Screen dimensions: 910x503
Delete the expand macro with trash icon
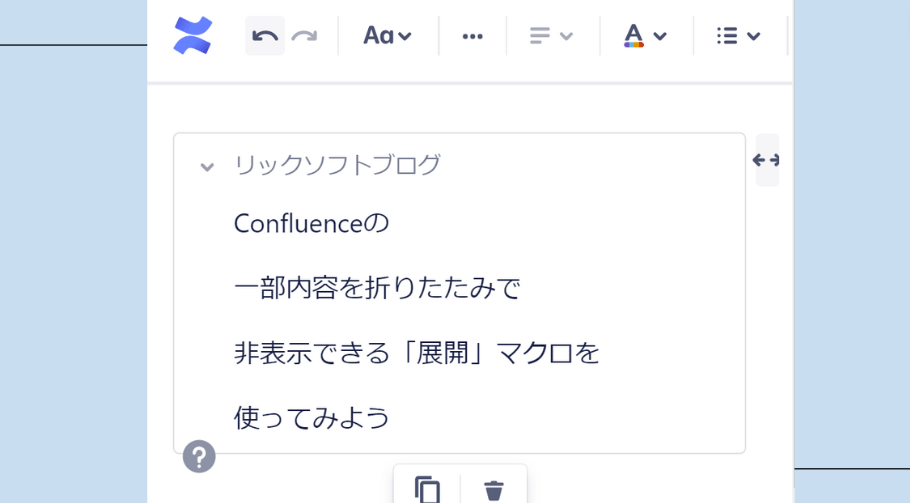(494, 489)
